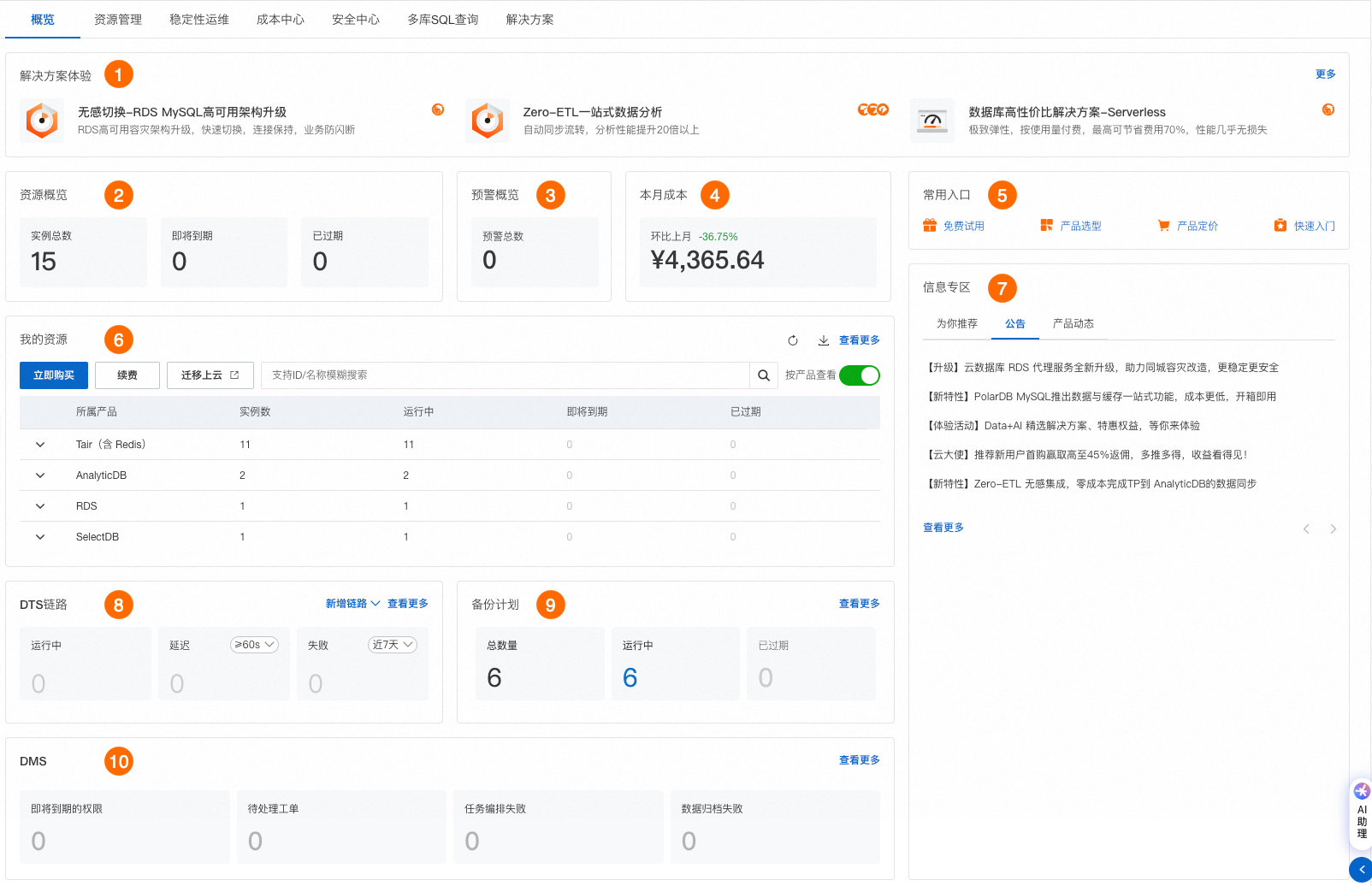The image size is (1372, 886).
Task: Click the blue collapse arrow at bottom right
Action: pos(1361,869)
